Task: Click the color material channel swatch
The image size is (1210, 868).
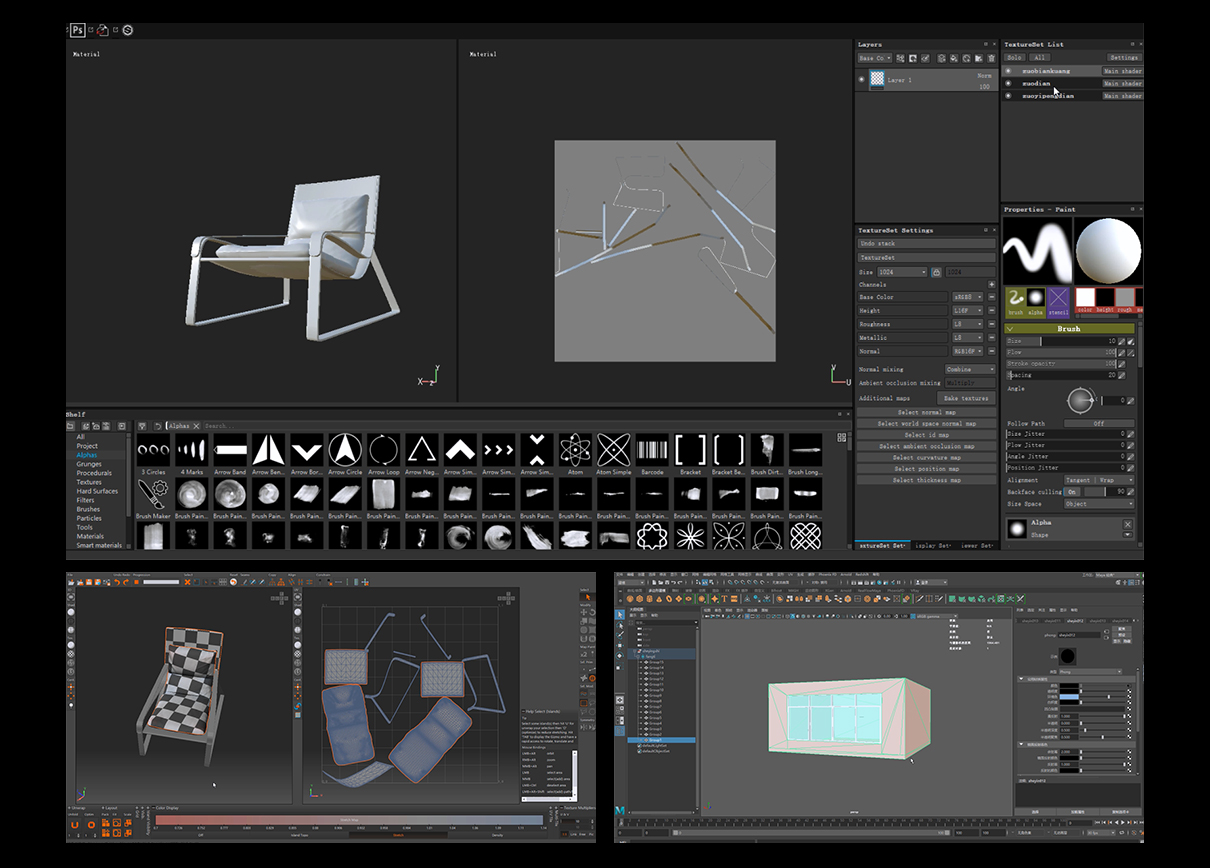Action: pos(1085,298)
